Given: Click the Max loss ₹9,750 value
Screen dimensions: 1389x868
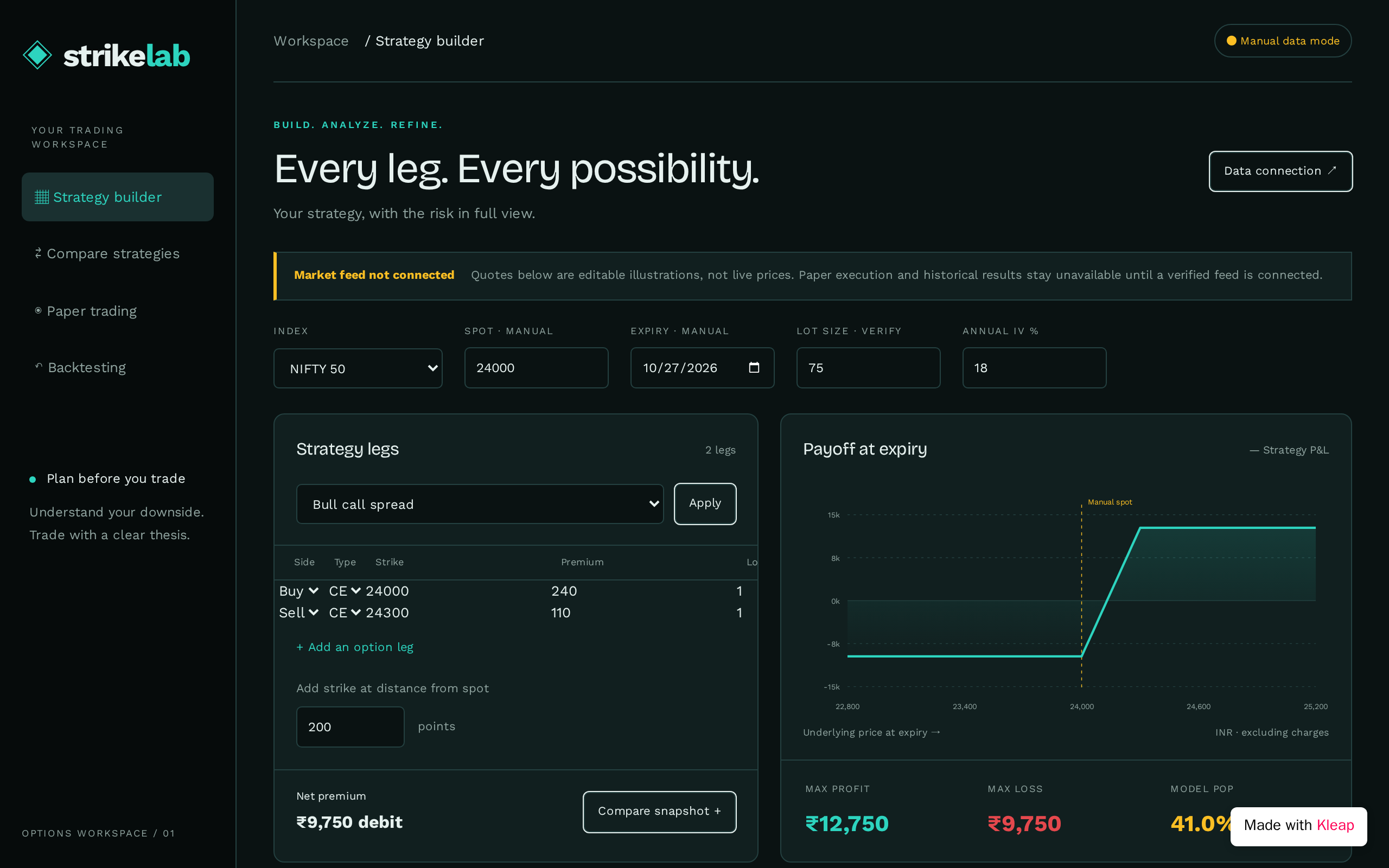Looking at the screenshot, I should point(1024,824).
